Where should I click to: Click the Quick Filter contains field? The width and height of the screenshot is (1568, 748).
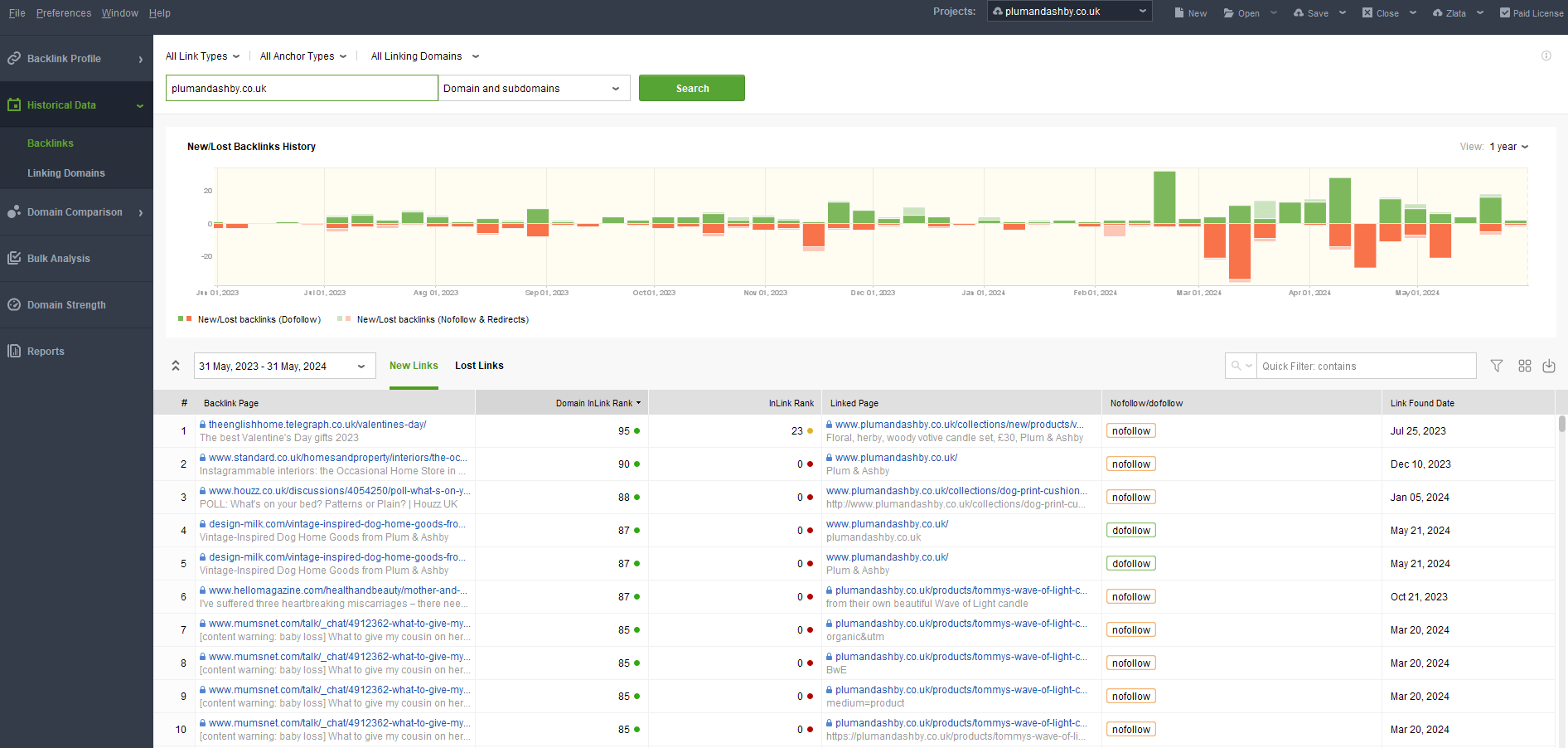click(1366, 366)
